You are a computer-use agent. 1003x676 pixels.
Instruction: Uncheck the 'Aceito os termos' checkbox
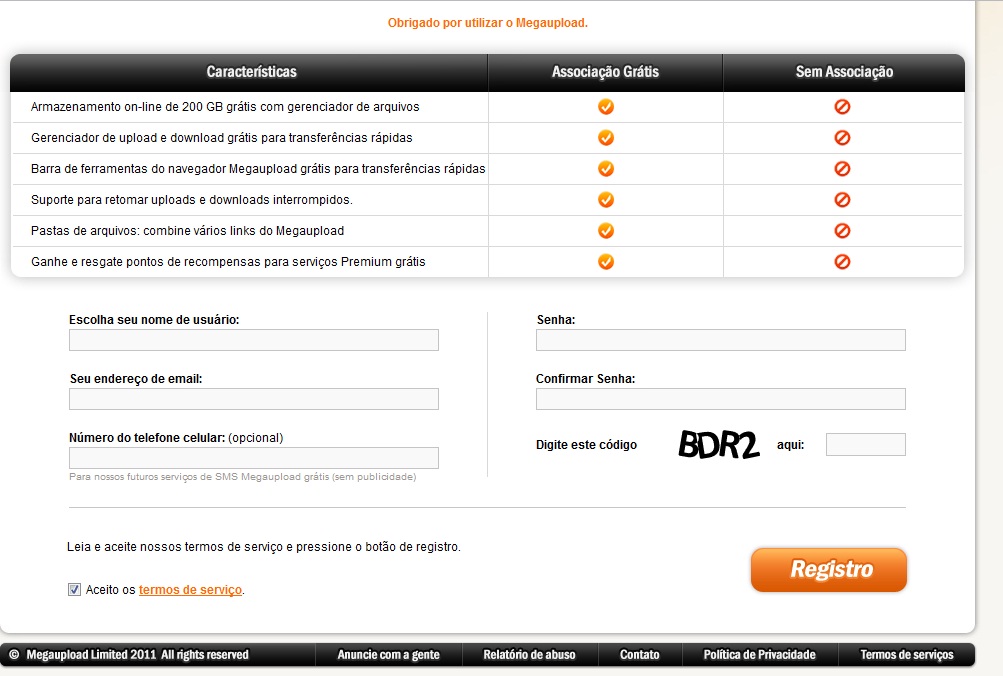point(74,590)
